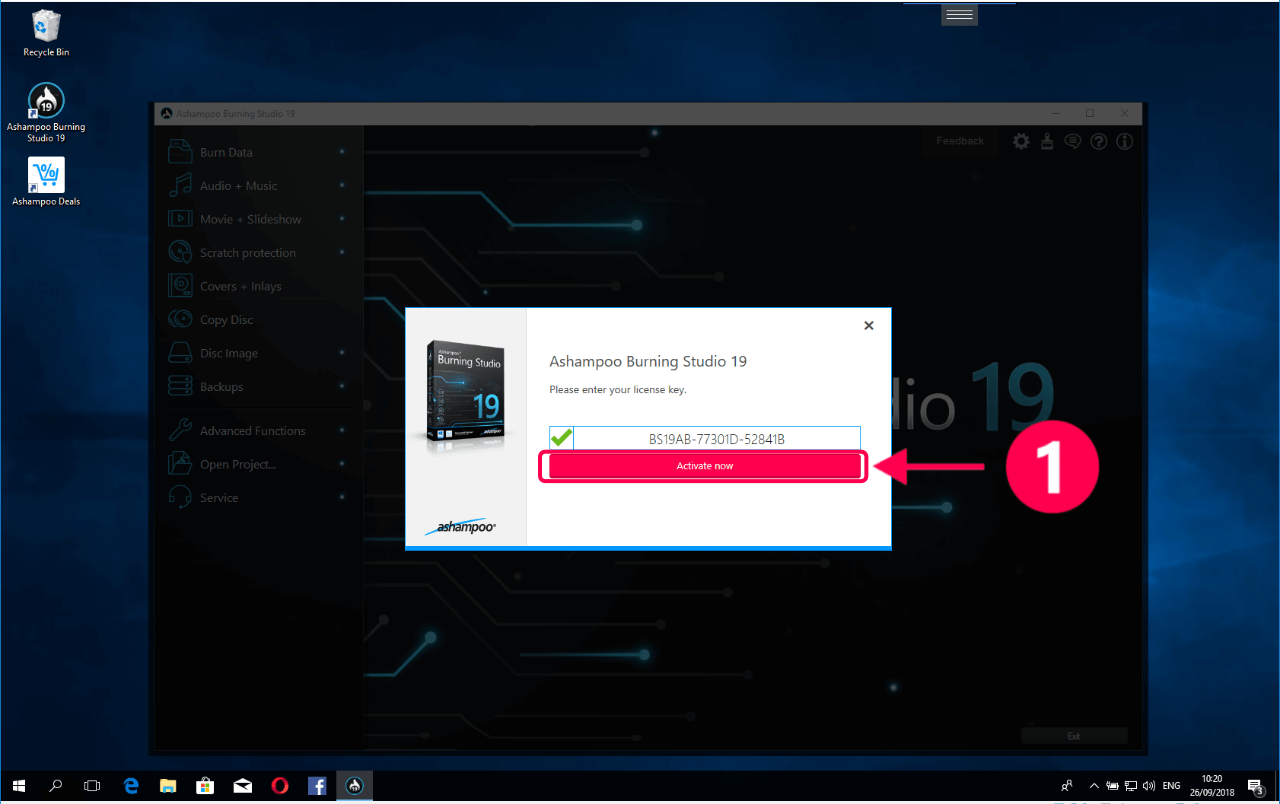Select Ashampoo Burning Studio 19 desktop shortcut
Image resolution: width=1280 pixels, height=804 pixels.
46,112
